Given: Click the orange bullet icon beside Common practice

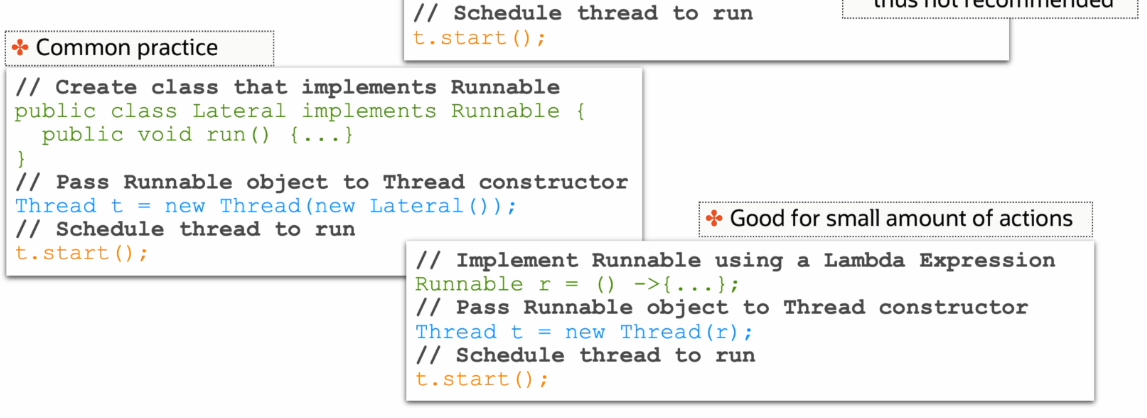Looking at the screenshot, I should [20, 49].
